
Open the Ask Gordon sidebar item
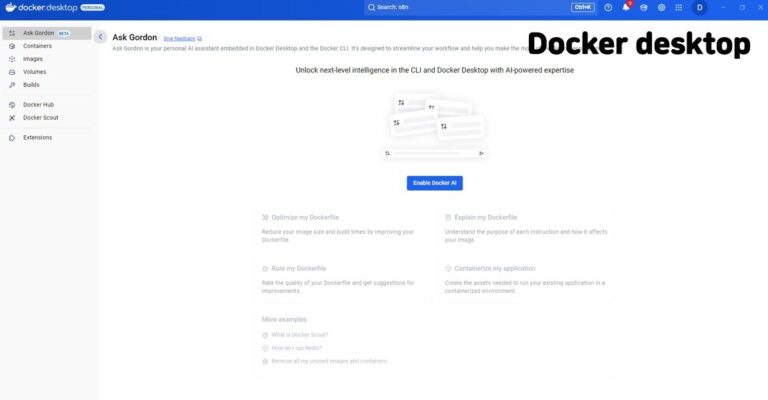[47, 33]
